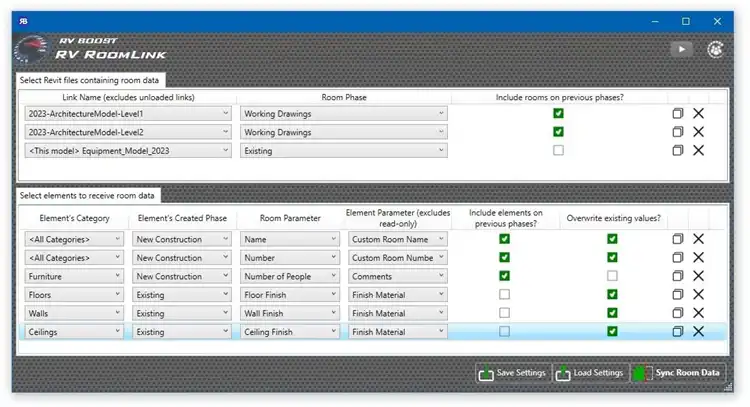Image resolution: width=750 pixels, height=407 pixels.
Task: Duplicate the Walls mapping row
Action: click(x=677, y=313)
